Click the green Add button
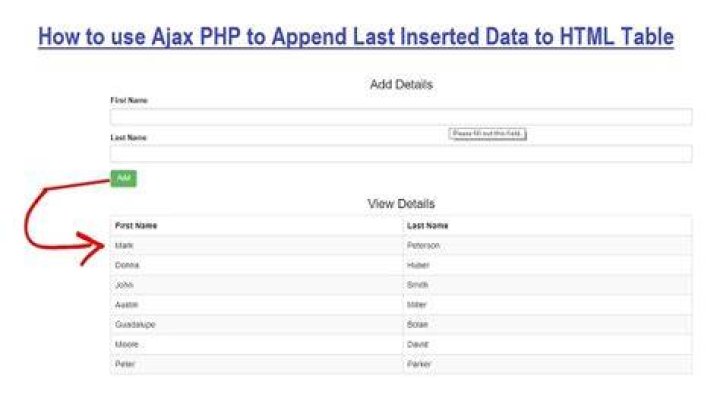The width and height of the screenshot is (720, 407). coord(124,178)
